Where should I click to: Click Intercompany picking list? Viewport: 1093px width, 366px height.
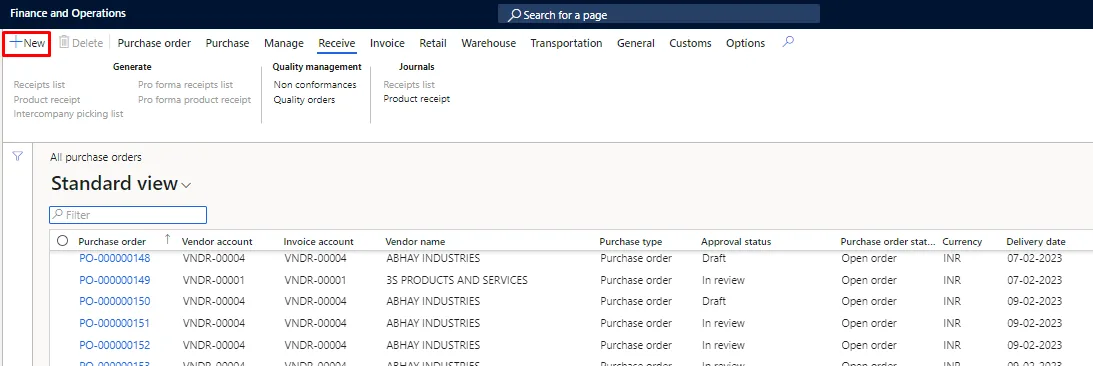(68, 114)
